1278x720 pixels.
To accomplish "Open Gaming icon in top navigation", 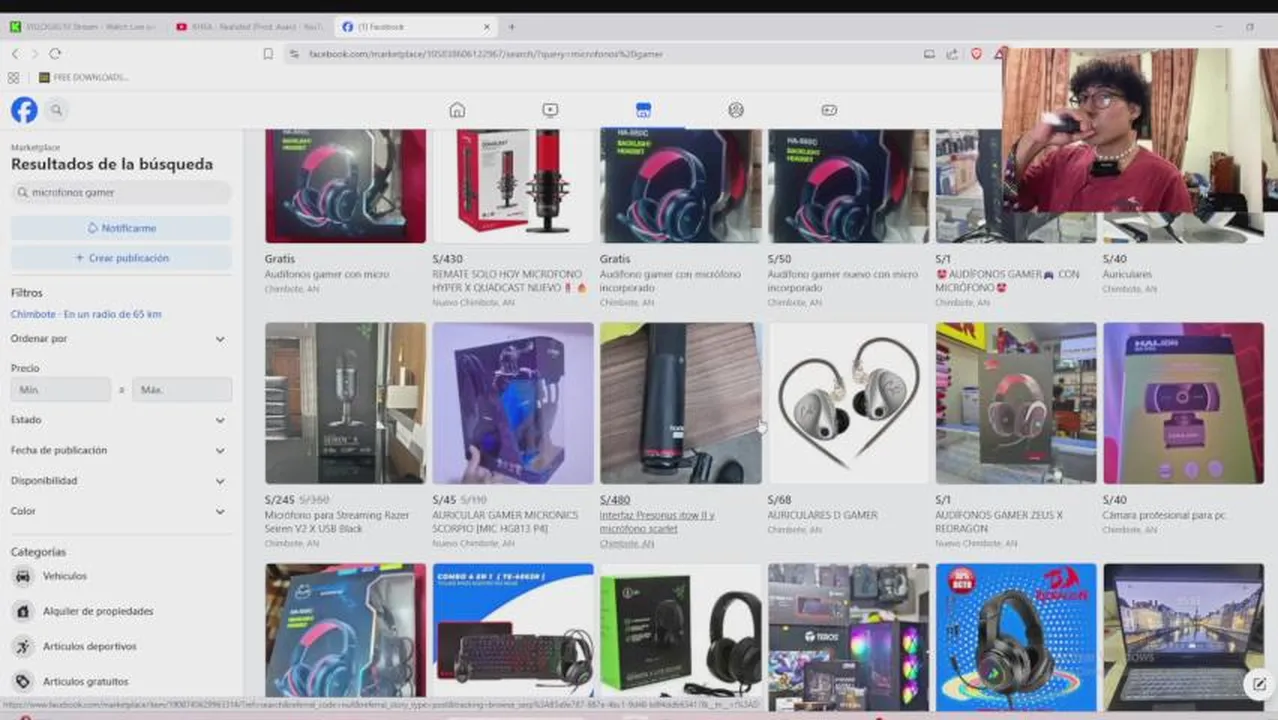I will coord(829,110).
